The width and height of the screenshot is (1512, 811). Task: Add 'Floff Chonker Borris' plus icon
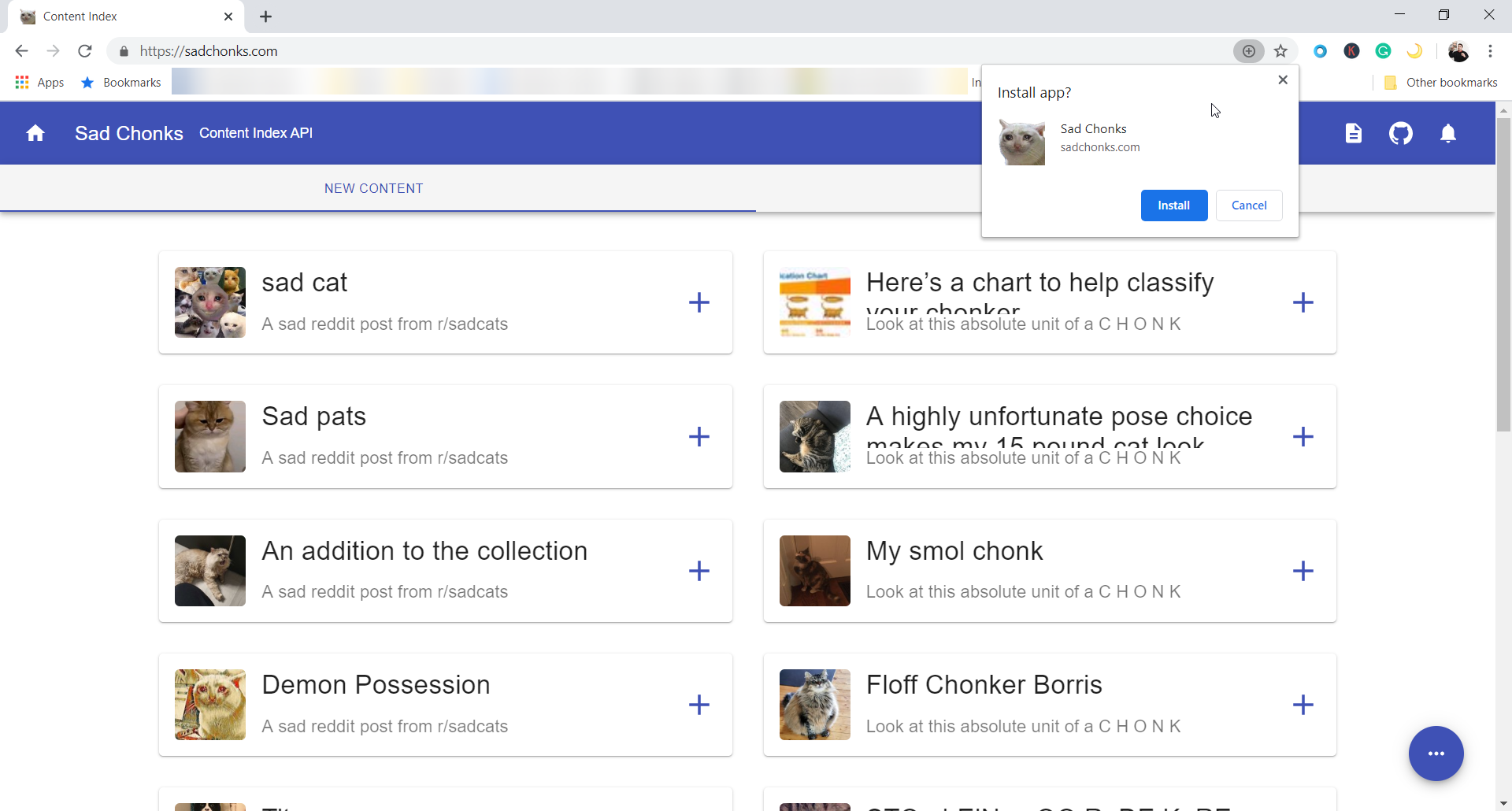[x=1303, y=705]
